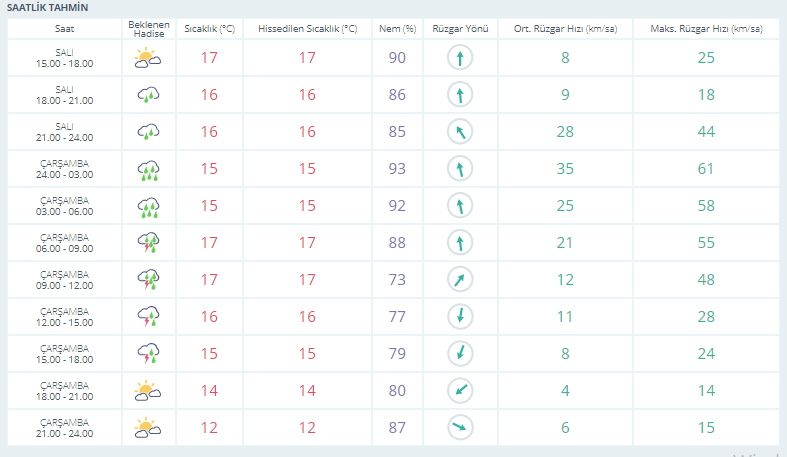Select the ÇARŞAMBA 06.00 - 09.00 time cell
This screenshot has height=457, width=787.
(x=64, y=243)
